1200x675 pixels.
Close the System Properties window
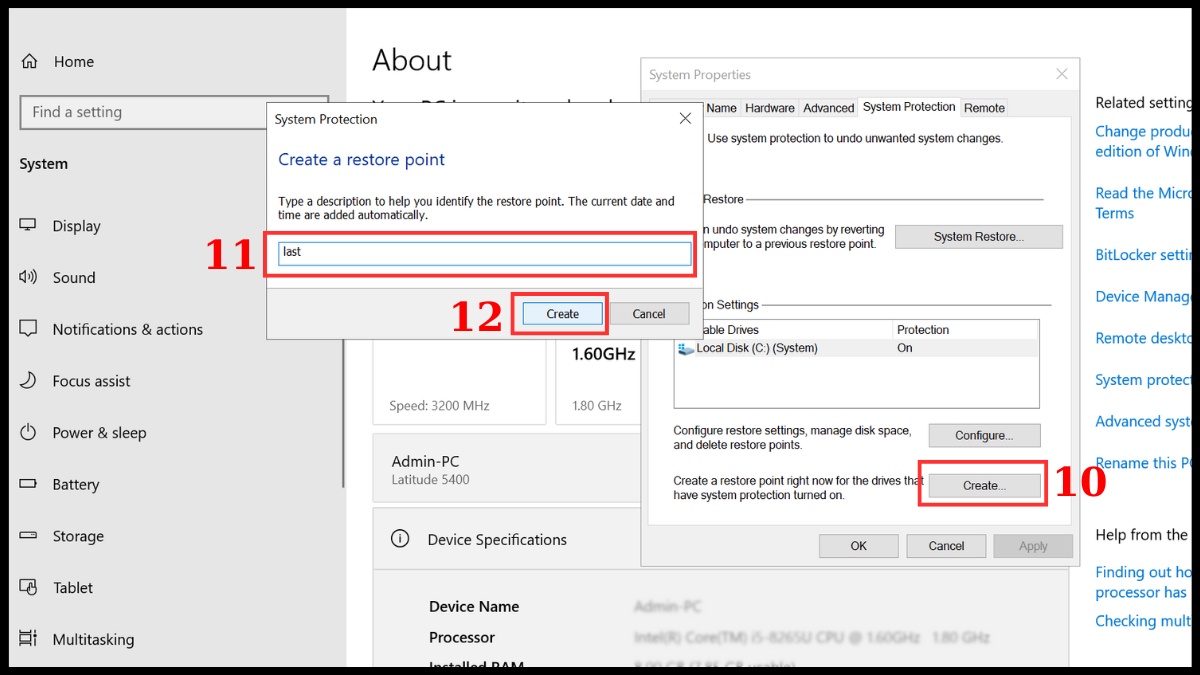[x=1062, y=74]
